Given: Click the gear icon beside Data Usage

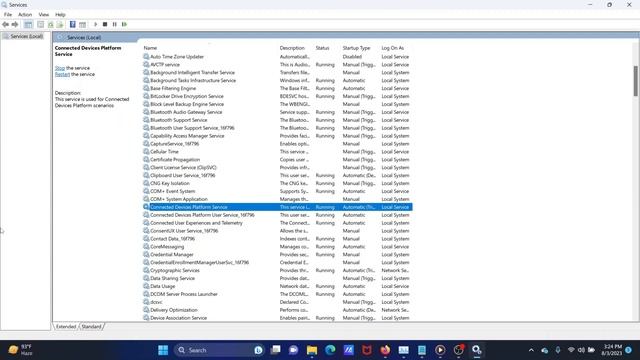Looking at the screenshot, I should pos(146,286).
